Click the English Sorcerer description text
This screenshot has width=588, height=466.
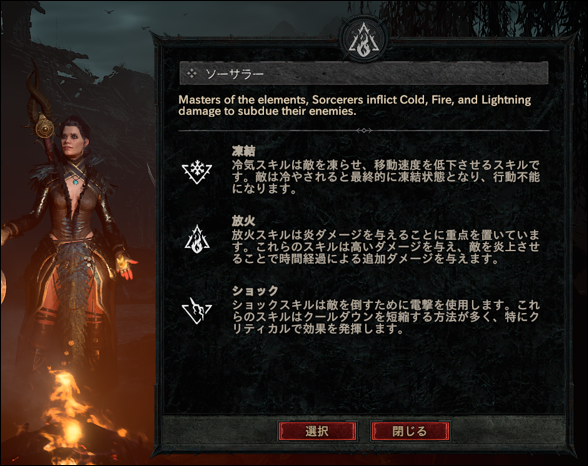355,105
